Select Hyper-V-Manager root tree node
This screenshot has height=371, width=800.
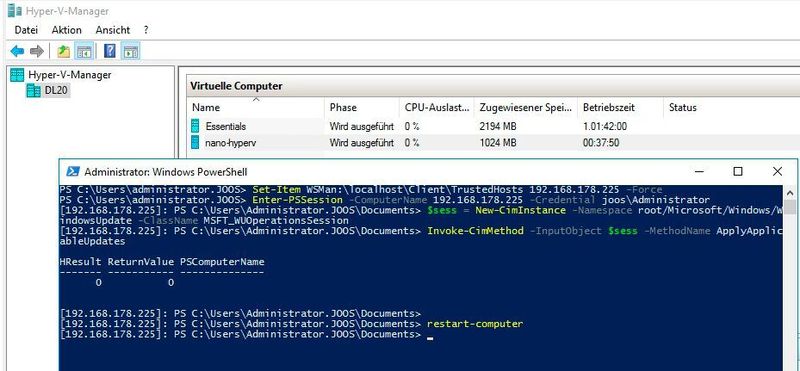click(x=69, y=75)
